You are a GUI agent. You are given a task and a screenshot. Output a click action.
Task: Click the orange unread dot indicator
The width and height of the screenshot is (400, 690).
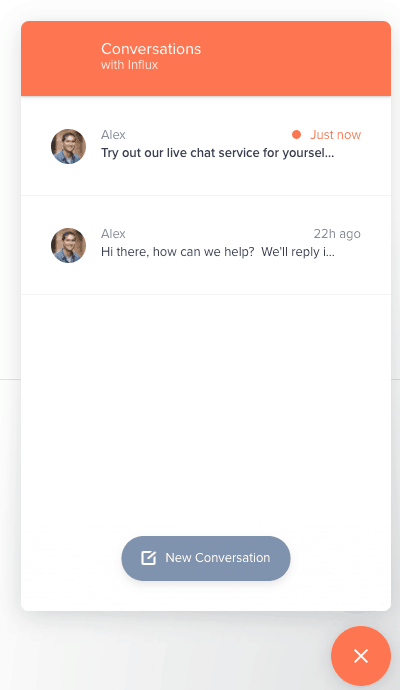(297, 135)
